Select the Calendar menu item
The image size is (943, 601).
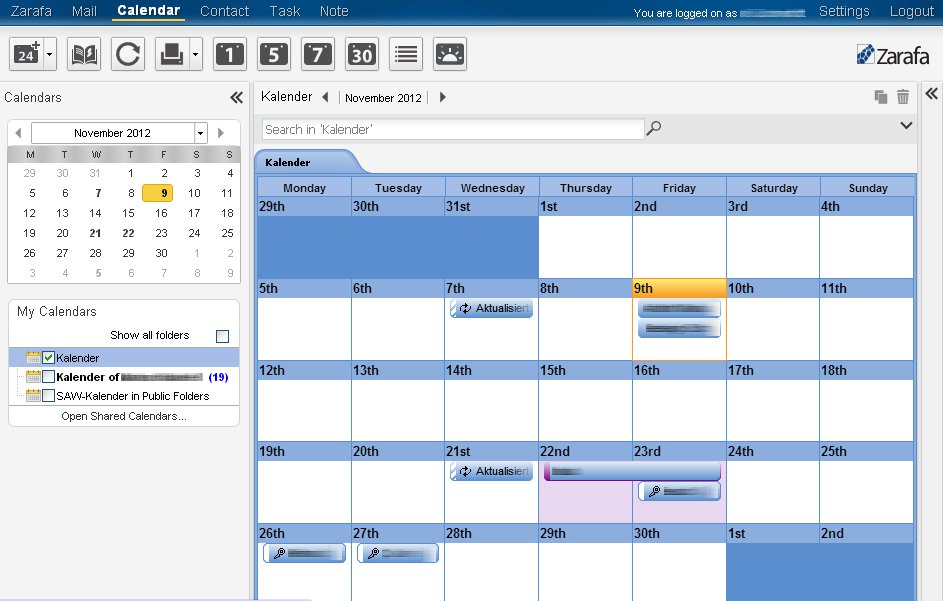coord(149,11)
